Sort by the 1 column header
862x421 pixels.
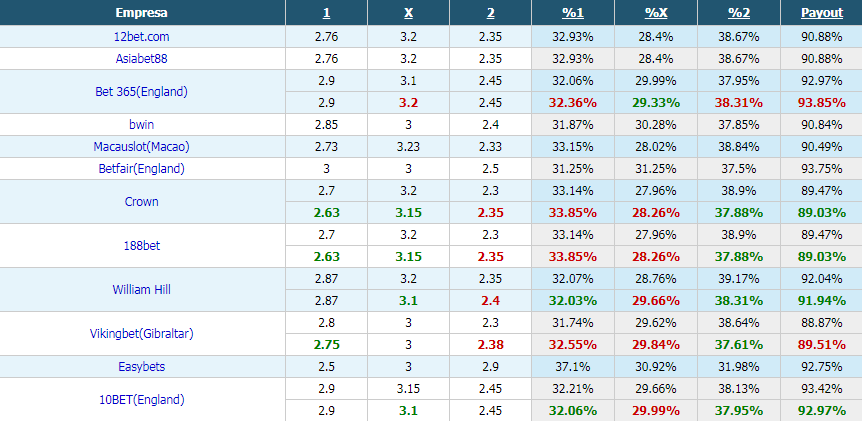click(327, 13)
